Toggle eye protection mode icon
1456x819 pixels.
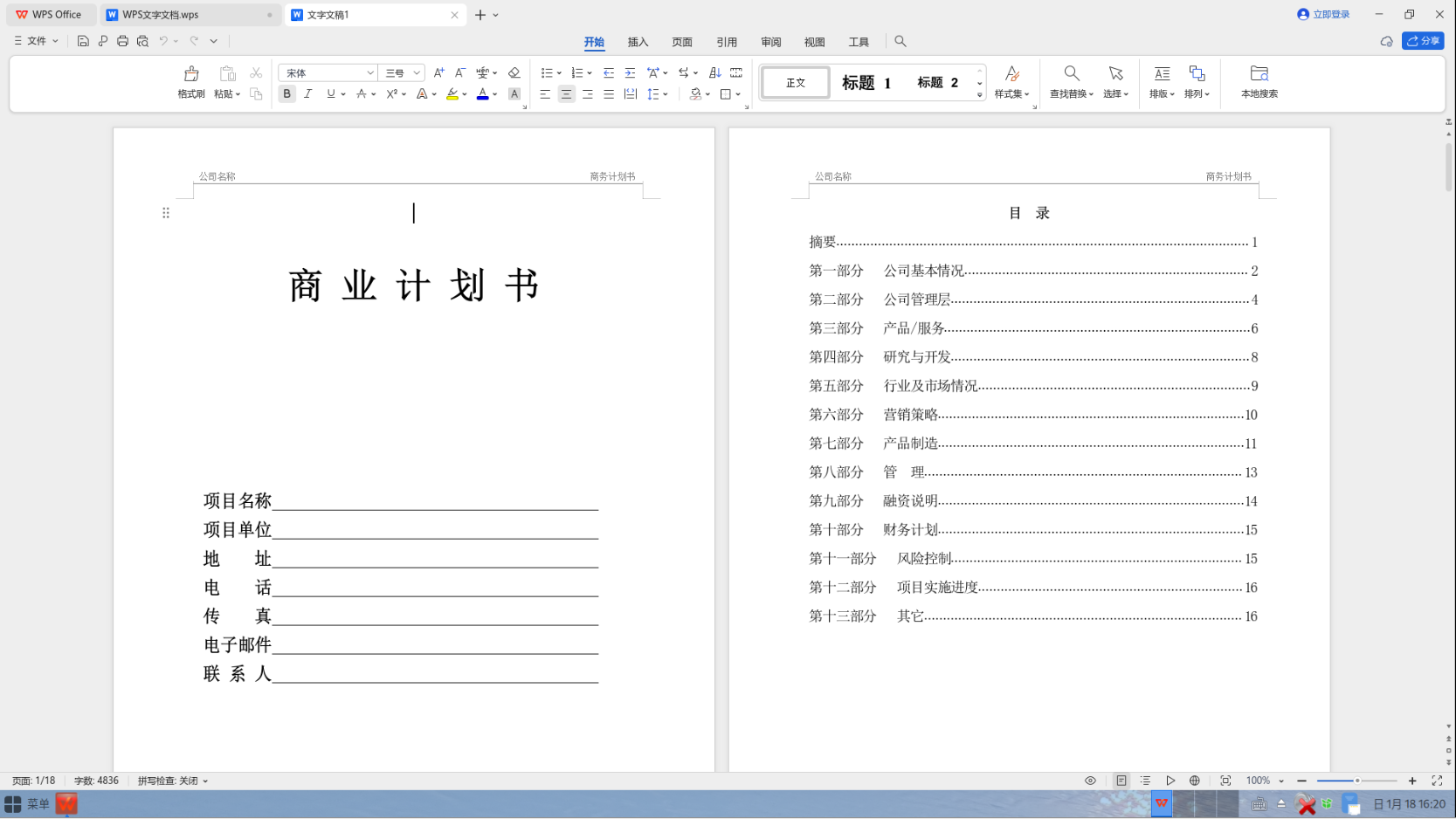[x=1090, y=781]
